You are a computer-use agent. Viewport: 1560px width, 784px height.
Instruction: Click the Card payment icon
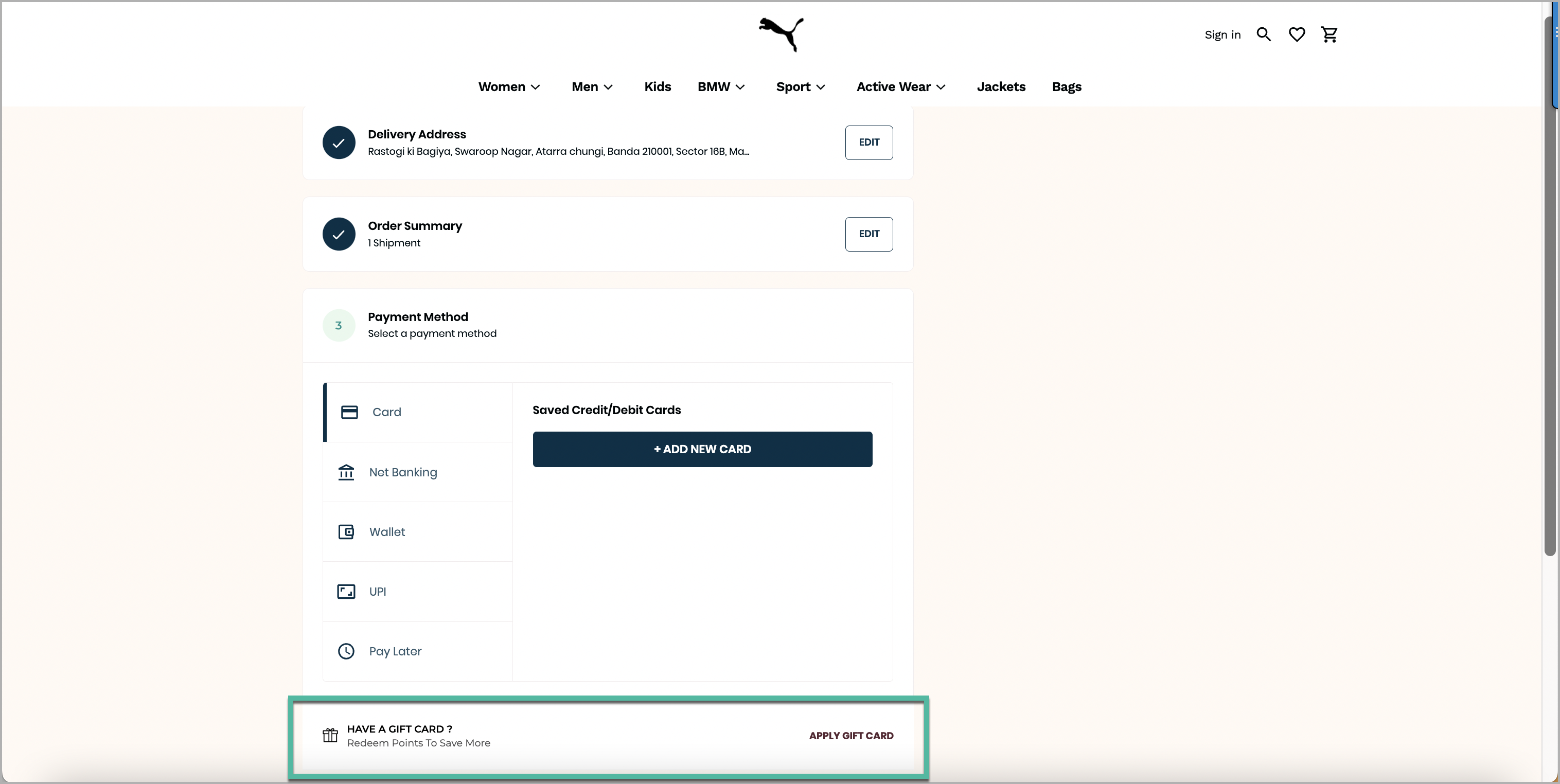[349, 412]
